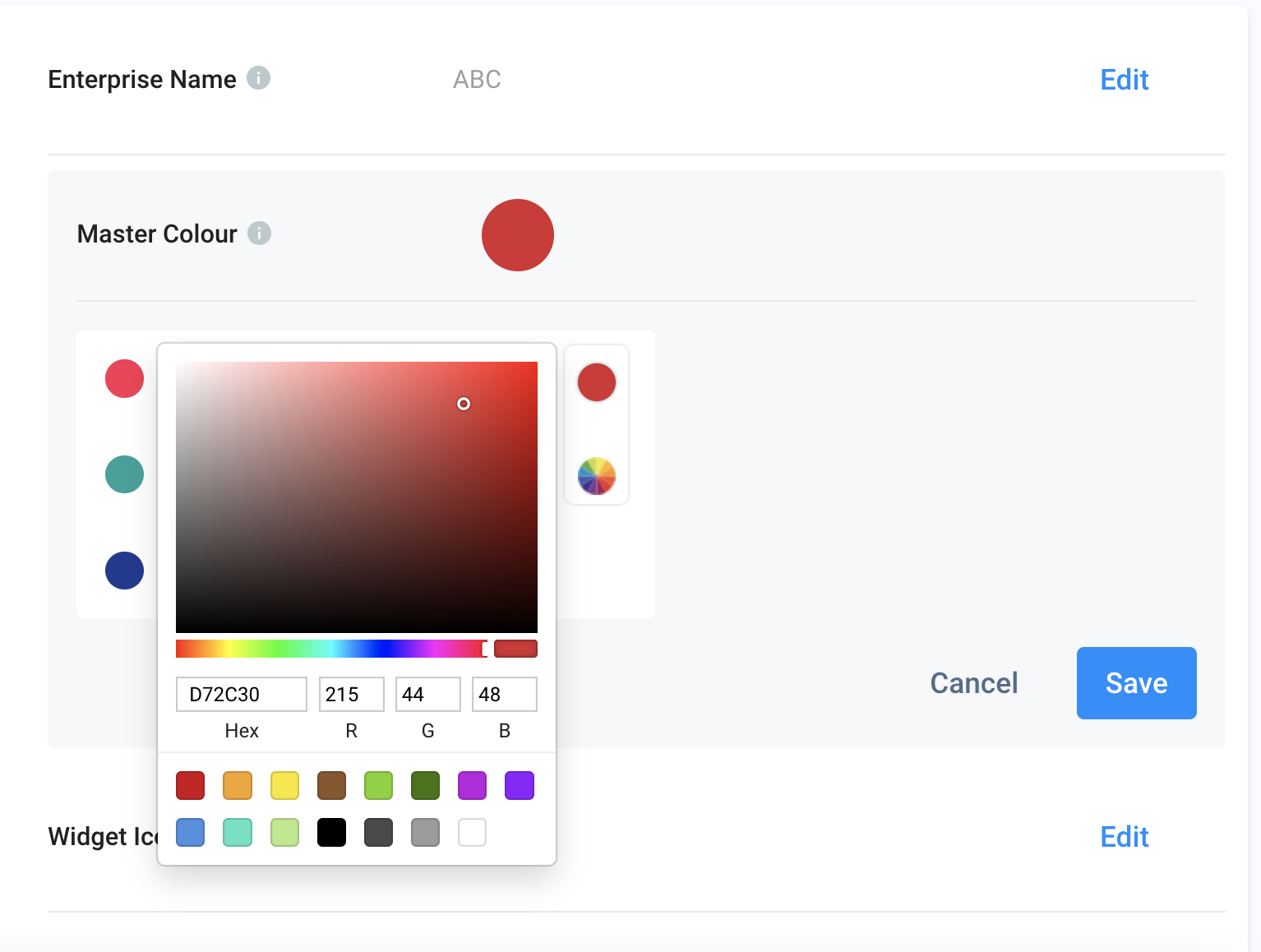Click the Hex value field D72C30

coord(242,695)
